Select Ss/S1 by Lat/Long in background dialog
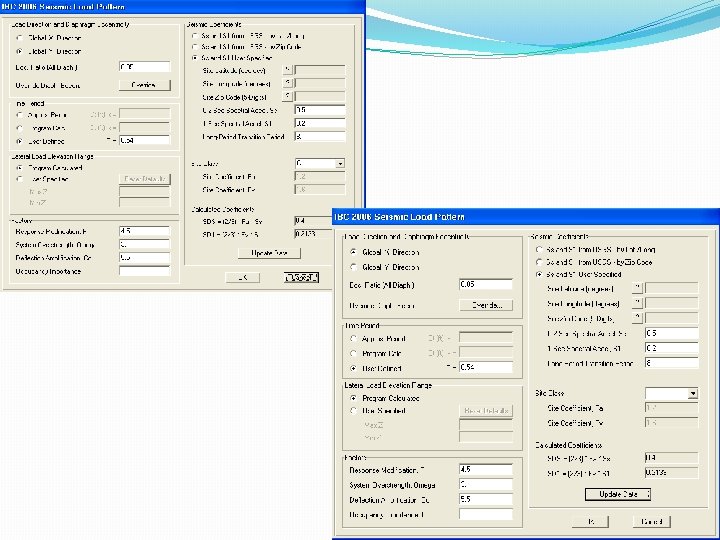 click(x=195, y=35)
